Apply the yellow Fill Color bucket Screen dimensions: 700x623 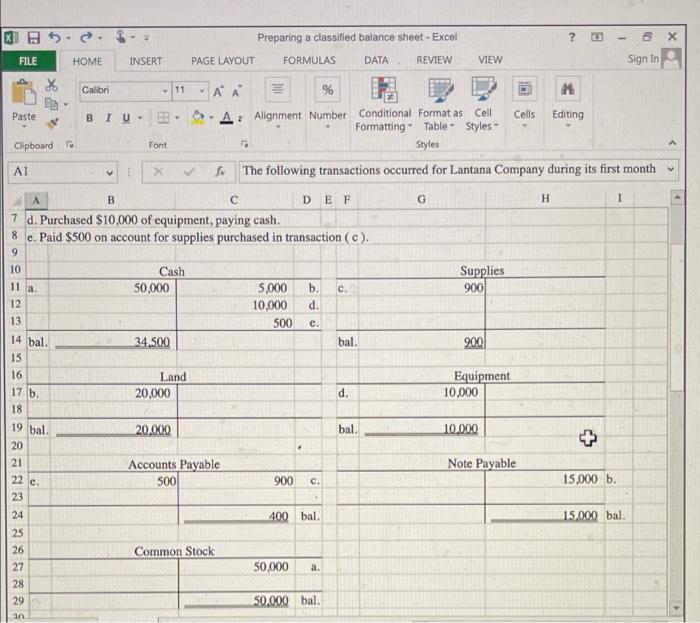point(198,118)
